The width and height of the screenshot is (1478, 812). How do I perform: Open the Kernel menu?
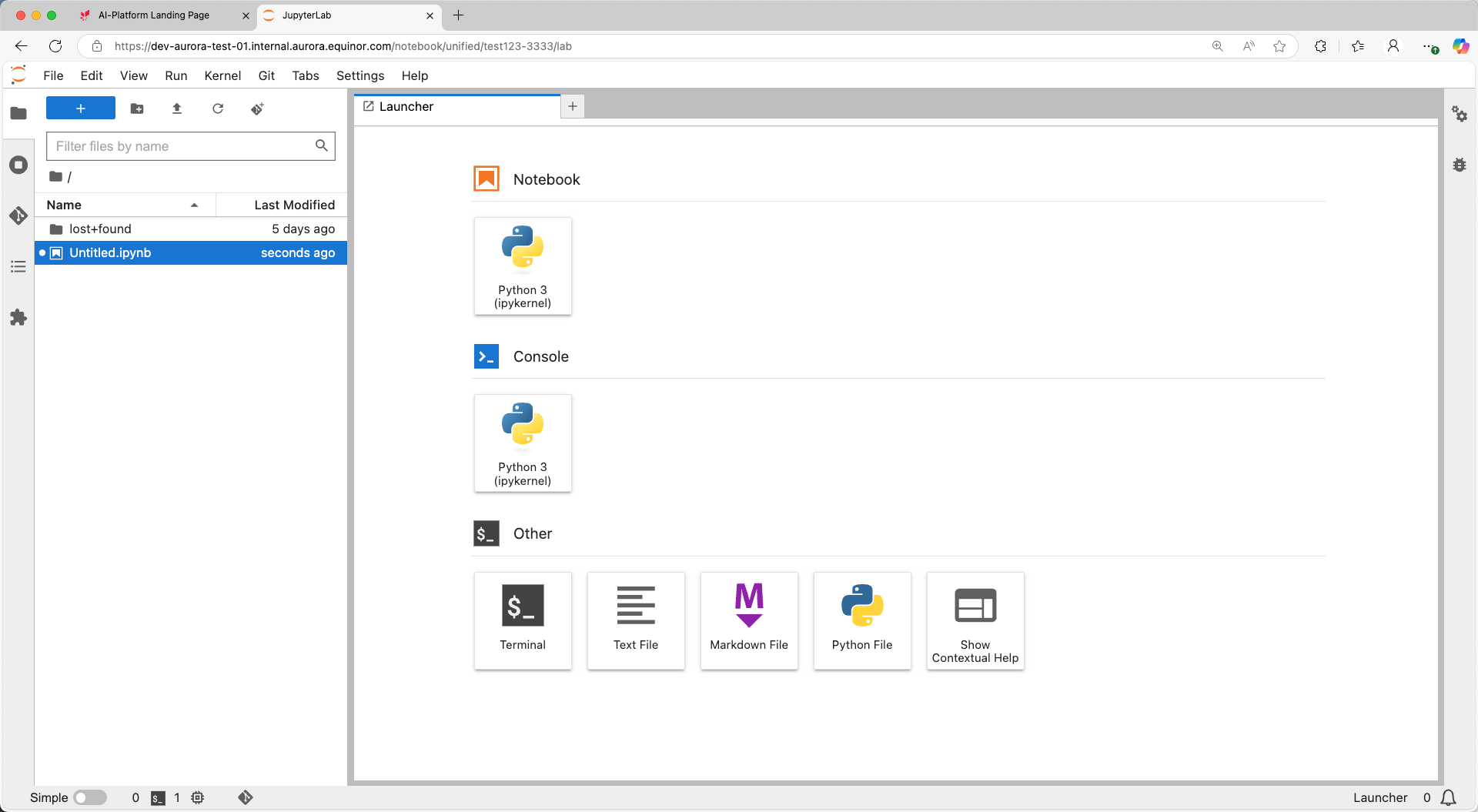222,75
